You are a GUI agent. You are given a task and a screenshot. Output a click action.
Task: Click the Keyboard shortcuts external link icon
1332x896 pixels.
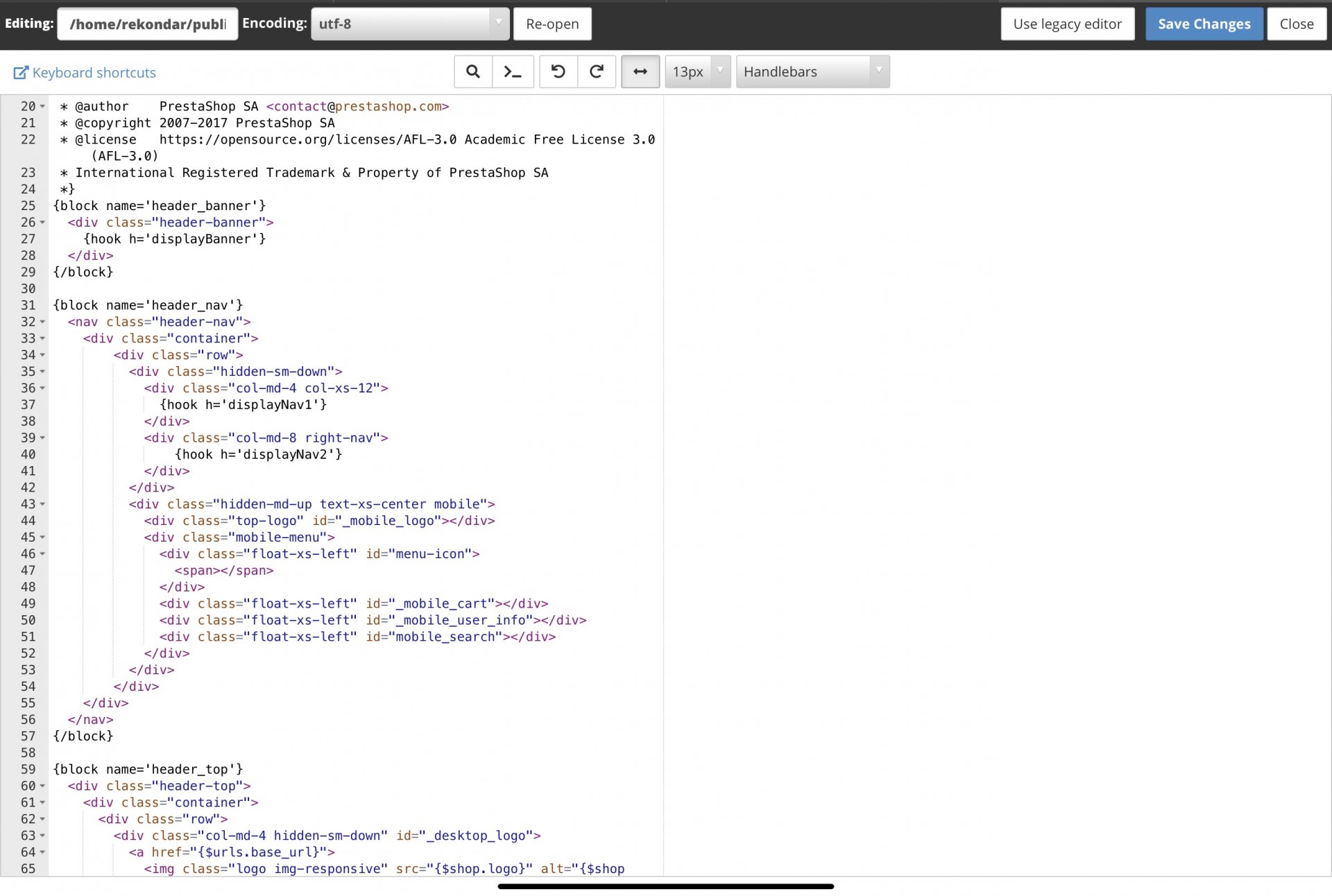point(21,73)
